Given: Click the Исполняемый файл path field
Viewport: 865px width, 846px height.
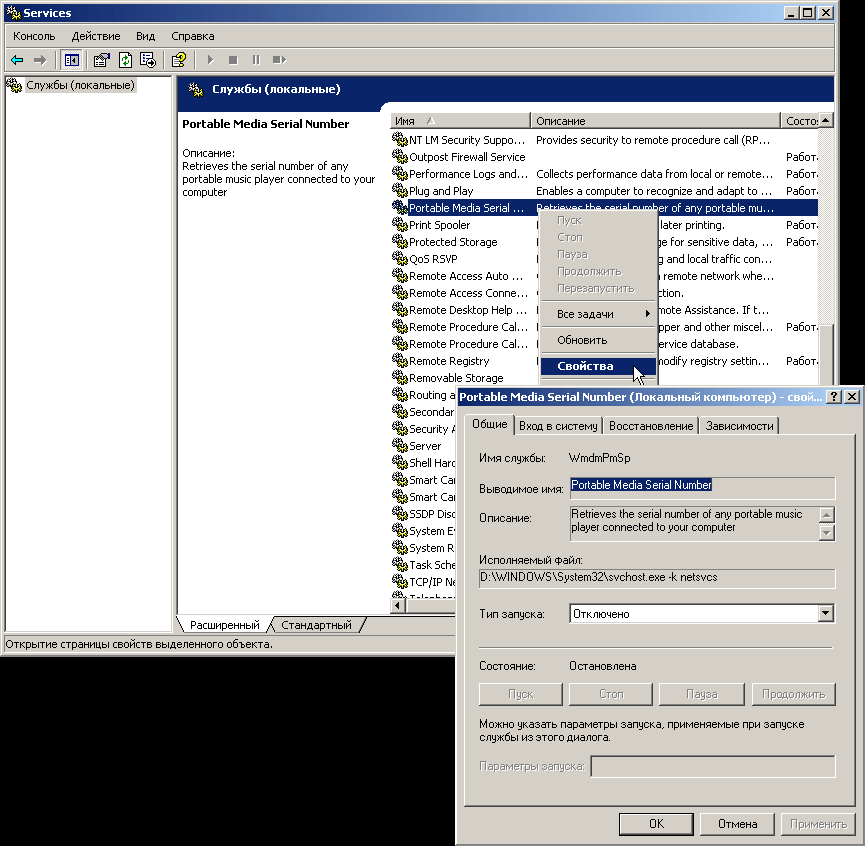Looking at the screenshot, I should coord(657,578).
